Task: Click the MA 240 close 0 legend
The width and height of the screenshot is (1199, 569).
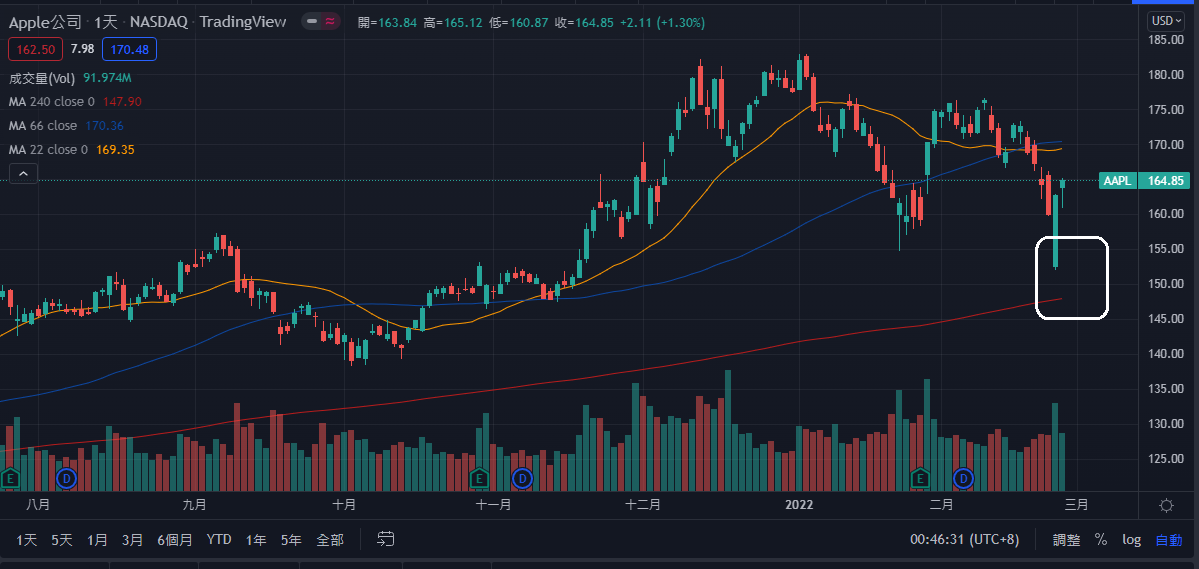Action: (51, 101)
